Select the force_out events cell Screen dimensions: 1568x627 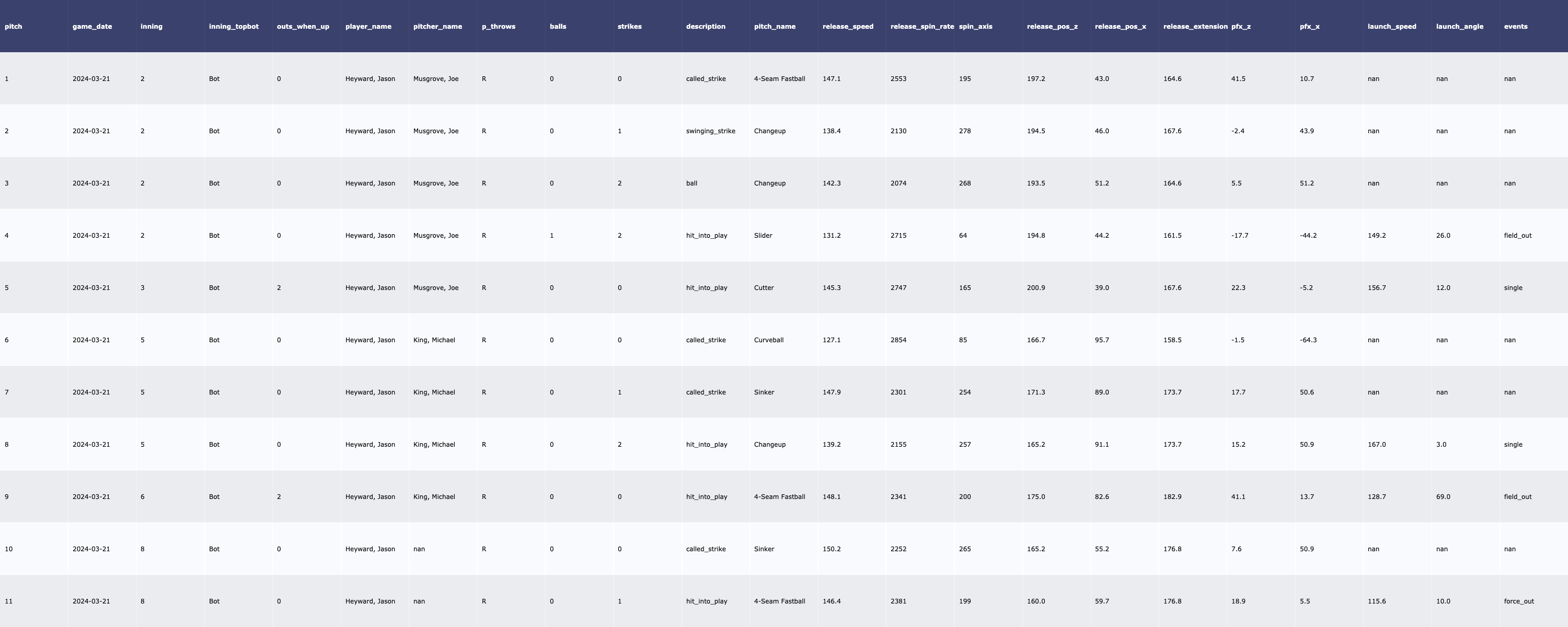click(1518, 601)
